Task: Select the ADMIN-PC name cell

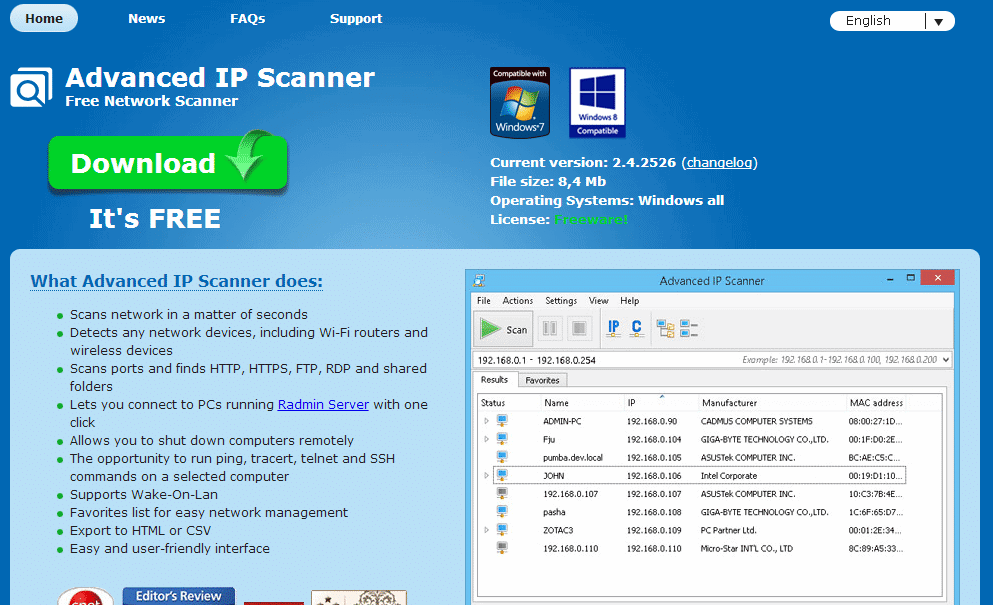Action: point(562,421)
